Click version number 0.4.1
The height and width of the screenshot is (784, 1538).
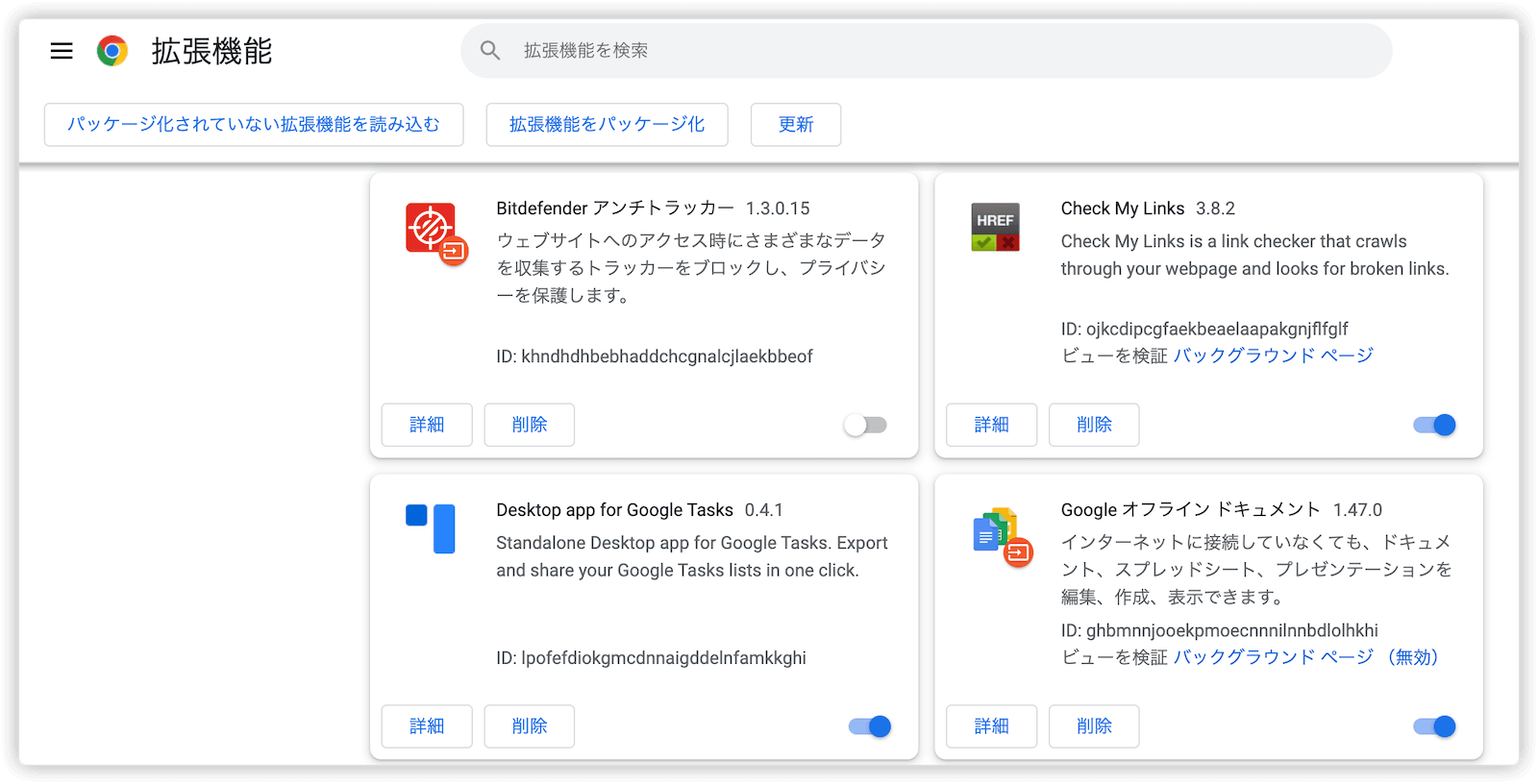pyautogui.click(x=764, y=510)
